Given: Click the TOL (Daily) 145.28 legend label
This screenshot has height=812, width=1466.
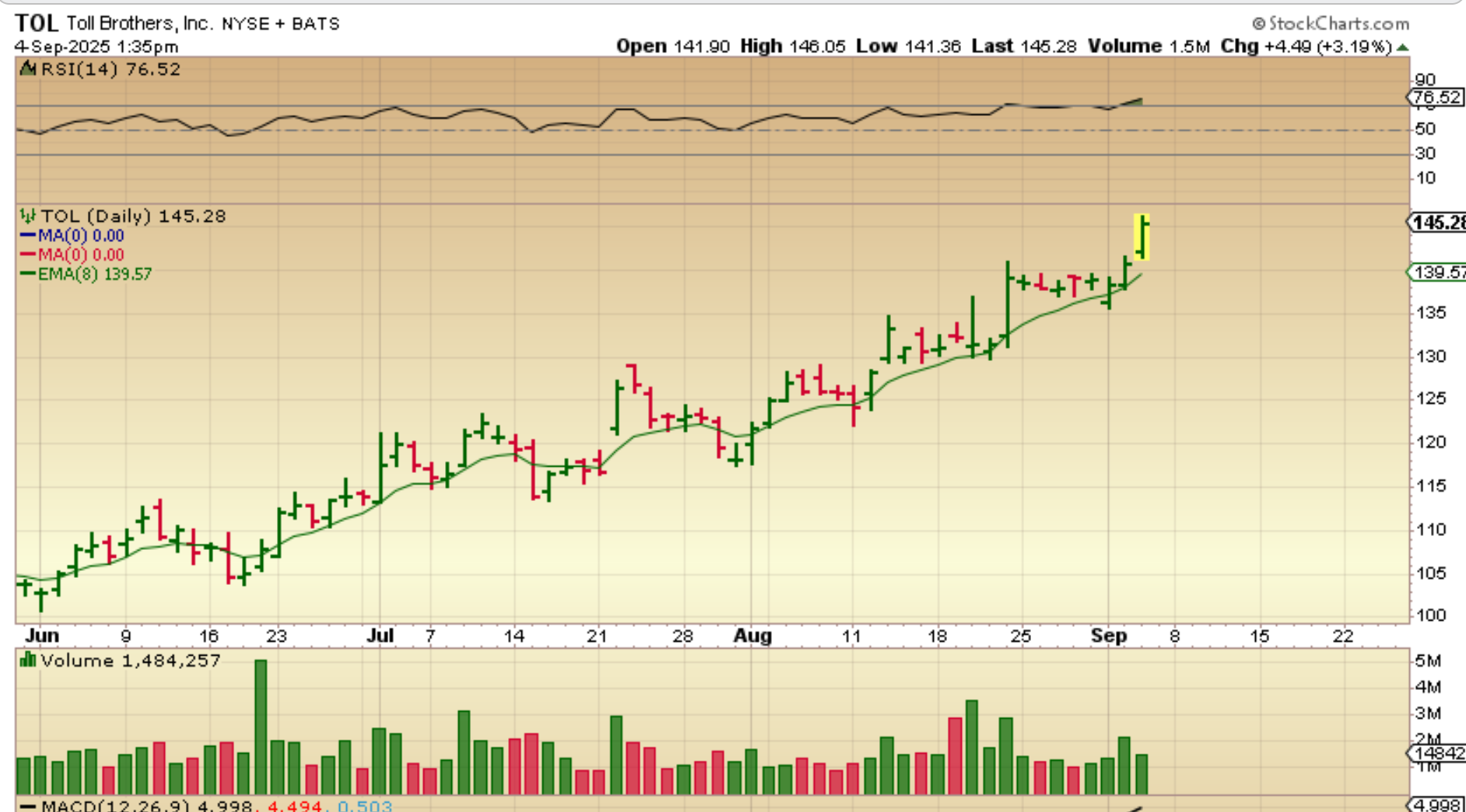Looking at the screenshot, I should coord(133,216).
